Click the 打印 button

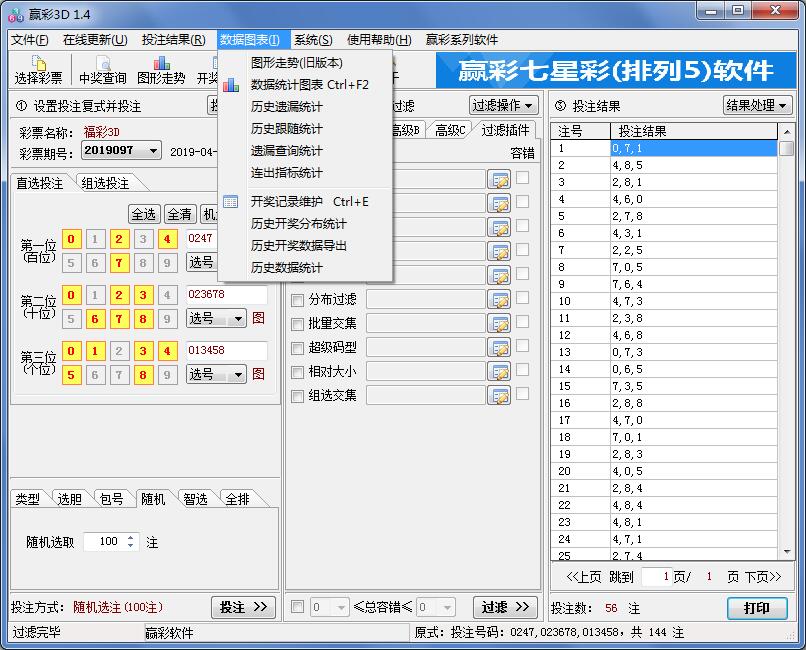(757, 608)
